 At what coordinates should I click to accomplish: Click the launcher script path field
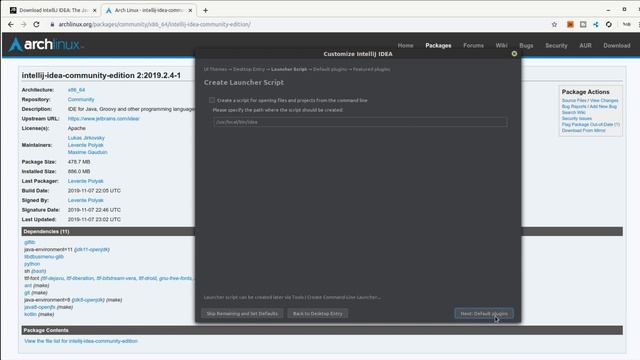[360, 122]
